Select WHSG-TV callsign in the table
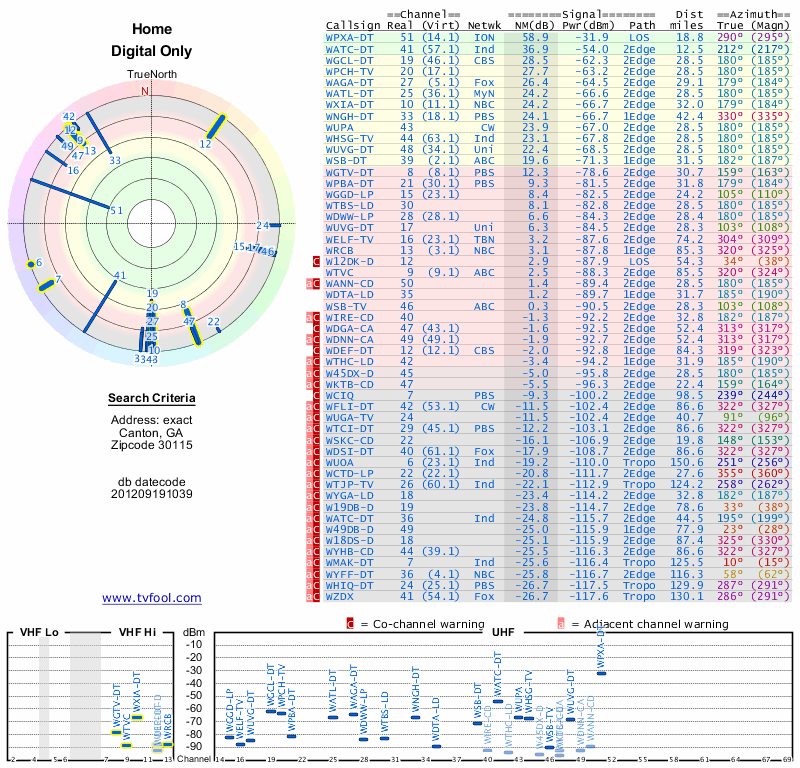This screenshot has height=768, width=800. pyautogui.click(x=349, y=138)
